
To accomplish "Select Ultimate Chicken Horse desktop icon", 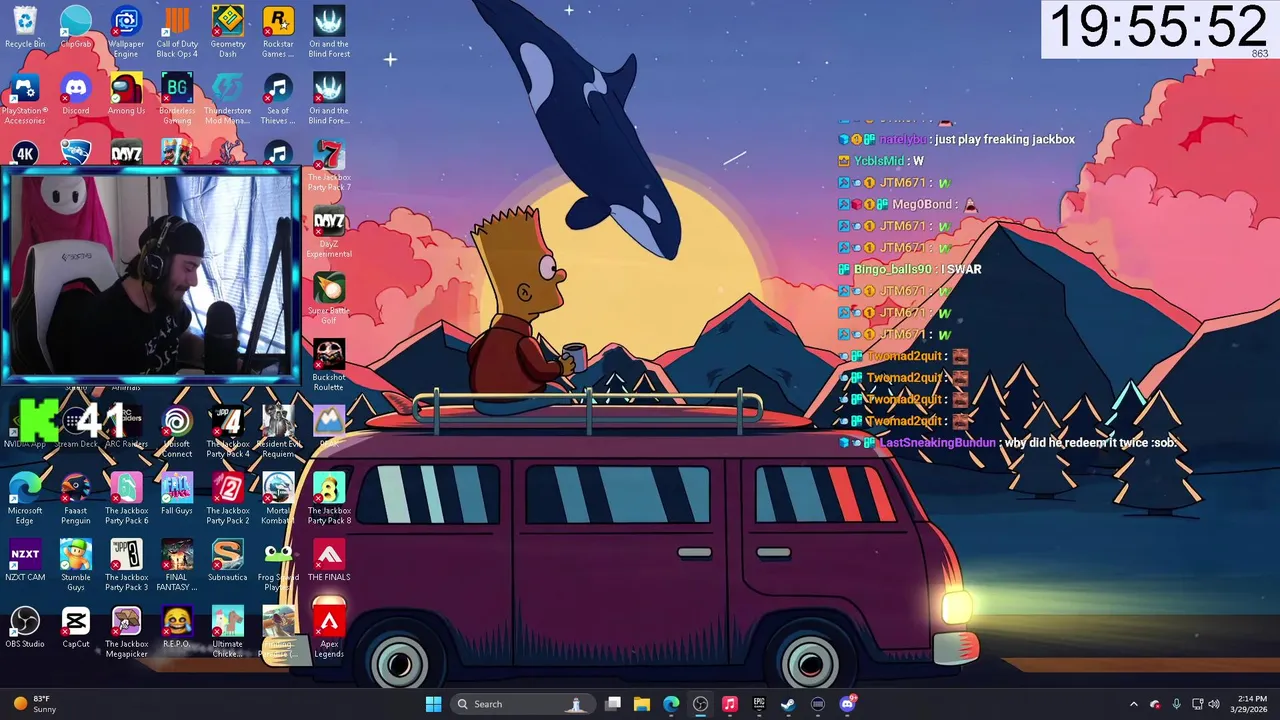I will (x=228, y=633).
